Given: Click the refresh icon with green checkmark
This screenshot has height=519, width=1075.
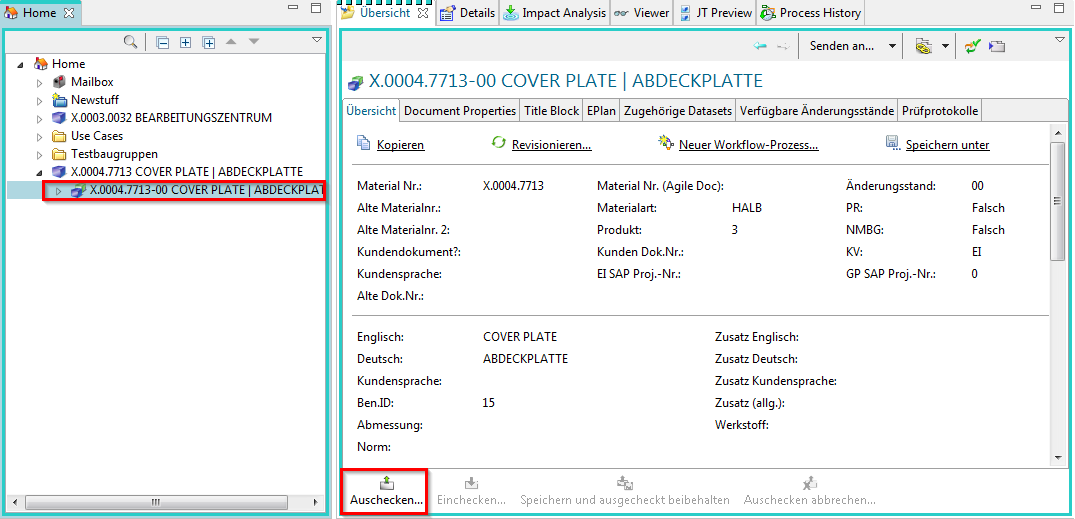Looking at the screenshot, I should tap(972, 46).
